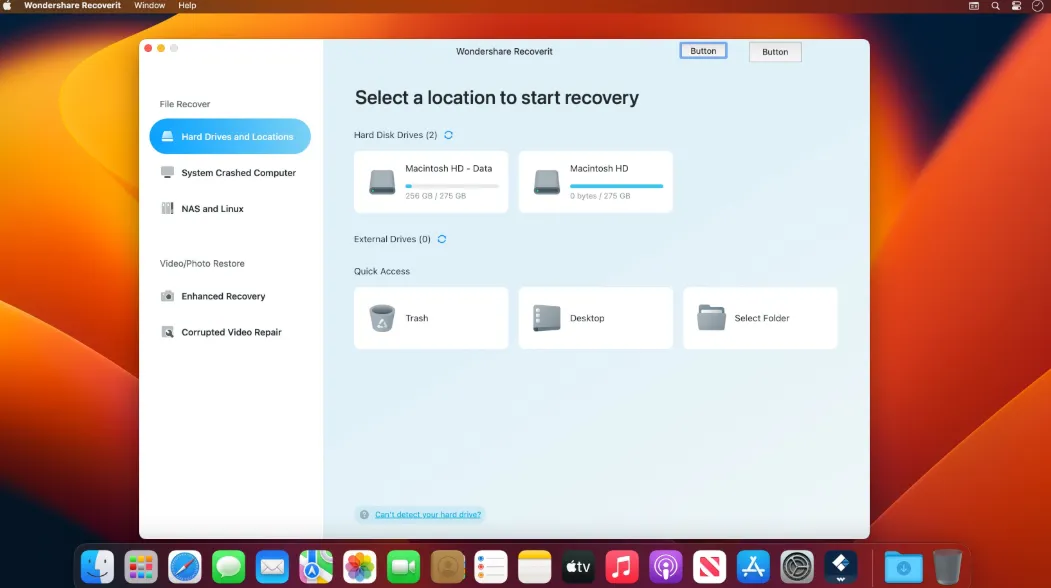
Task: Open Downloads folder in the Dock
Action: coord(904,567)
